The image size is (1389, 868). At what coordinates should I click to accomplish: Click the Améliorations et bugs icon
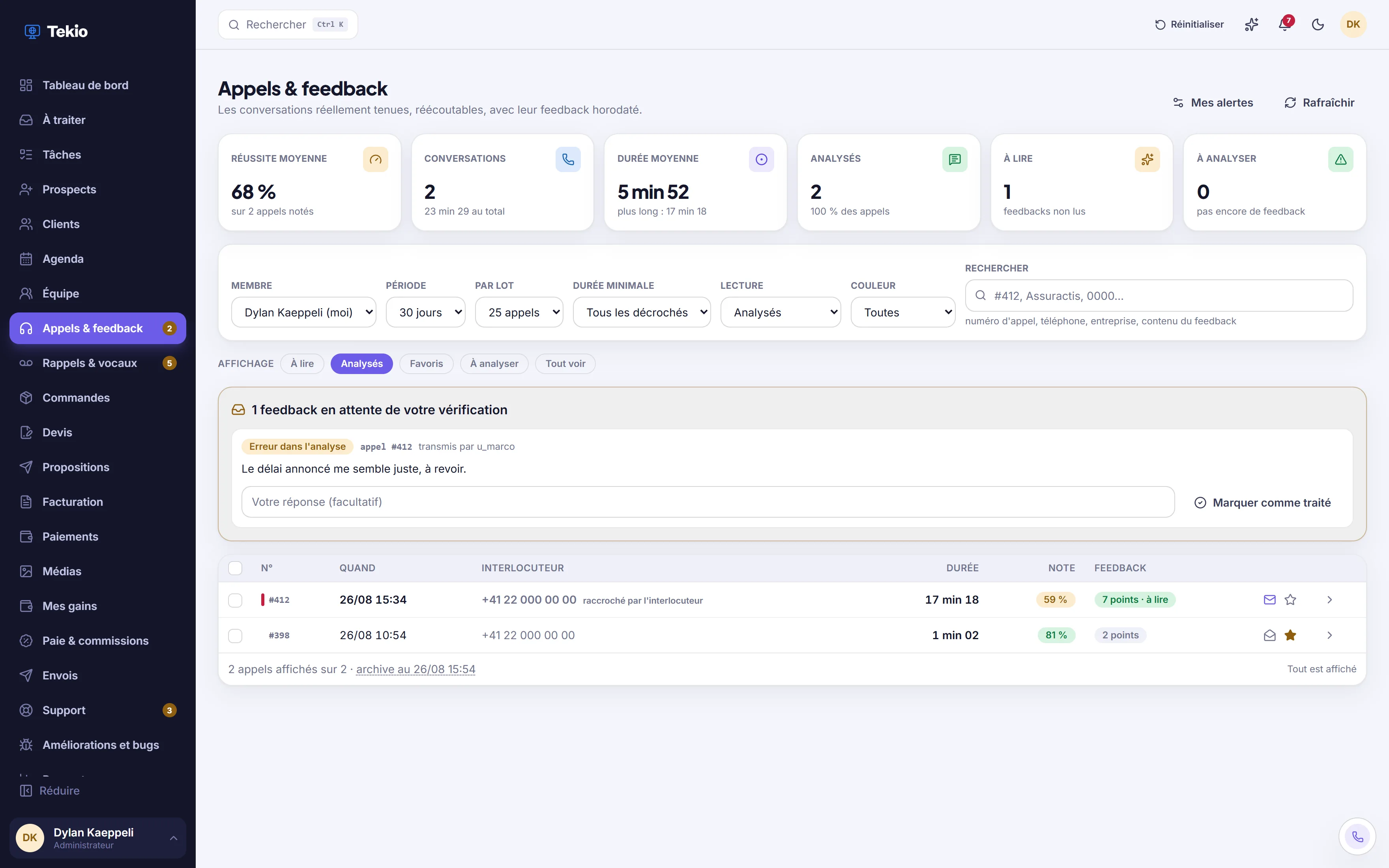pos(26,745)
